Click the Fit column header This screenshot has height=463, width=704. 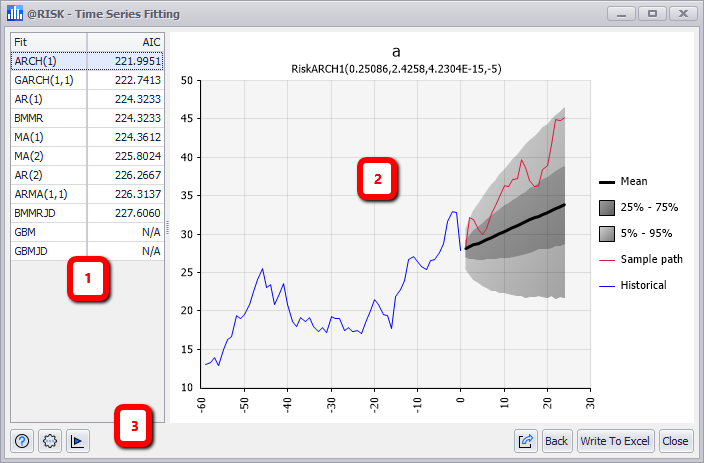[x=48, y=42]
